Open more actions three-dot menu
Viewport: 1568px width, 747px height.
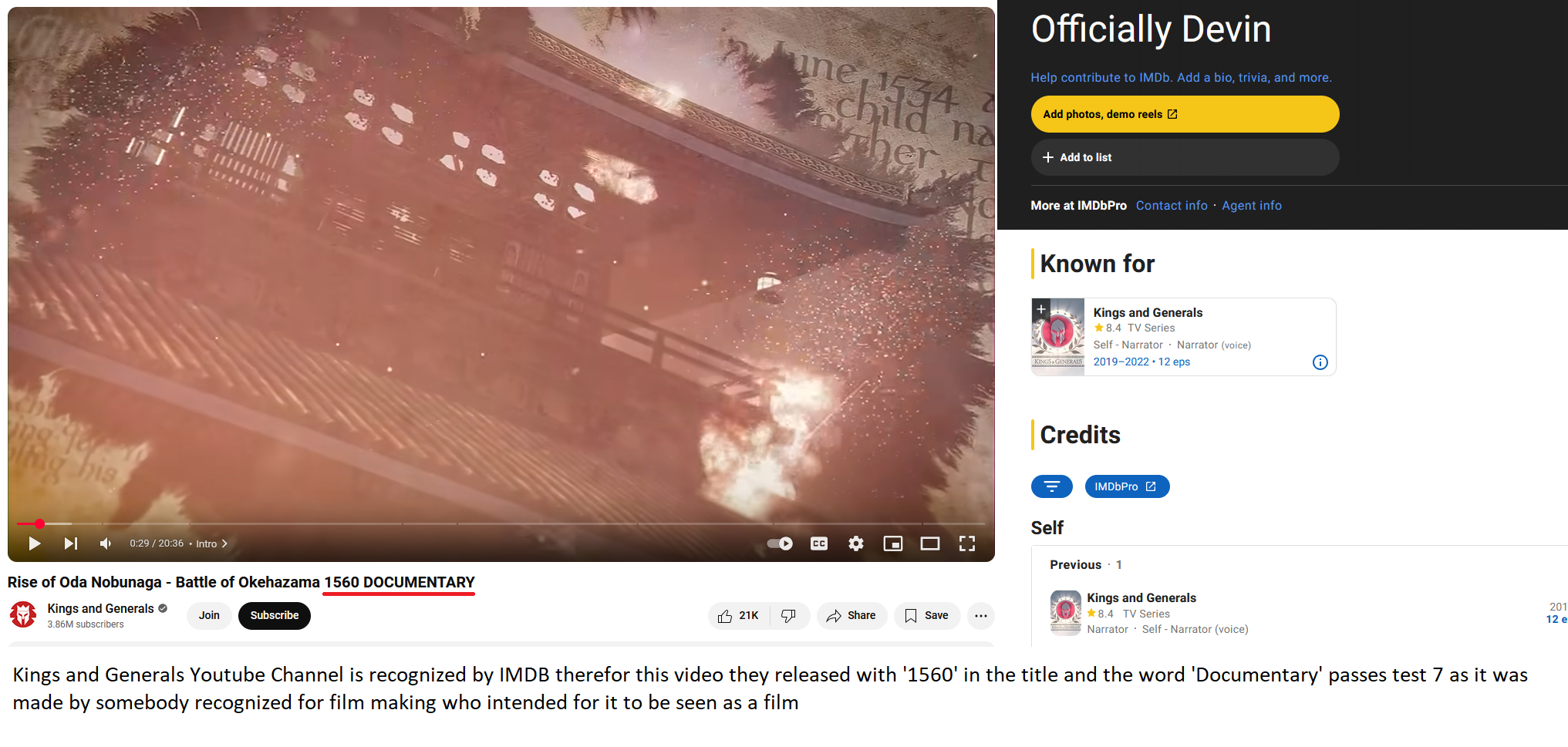coord(981,615)
